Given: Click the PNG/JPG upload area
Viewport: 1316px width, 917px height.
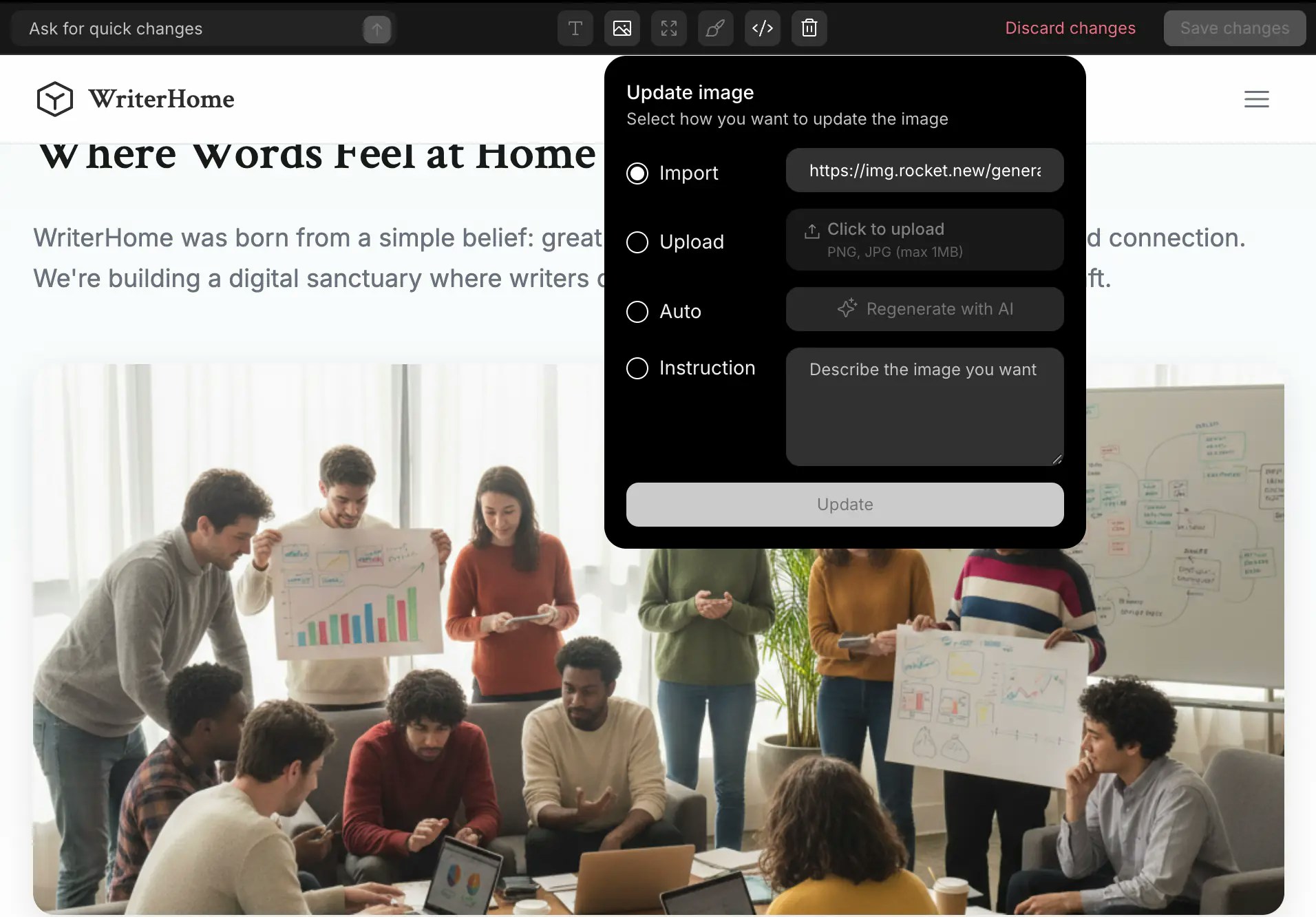Looking at the screenshot, I should tap(924, 240).
